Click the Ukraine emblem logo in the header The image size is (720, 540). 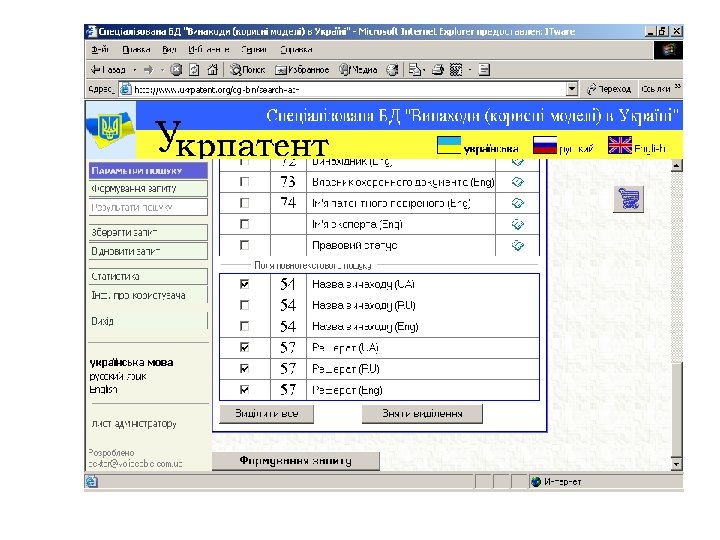110,130
